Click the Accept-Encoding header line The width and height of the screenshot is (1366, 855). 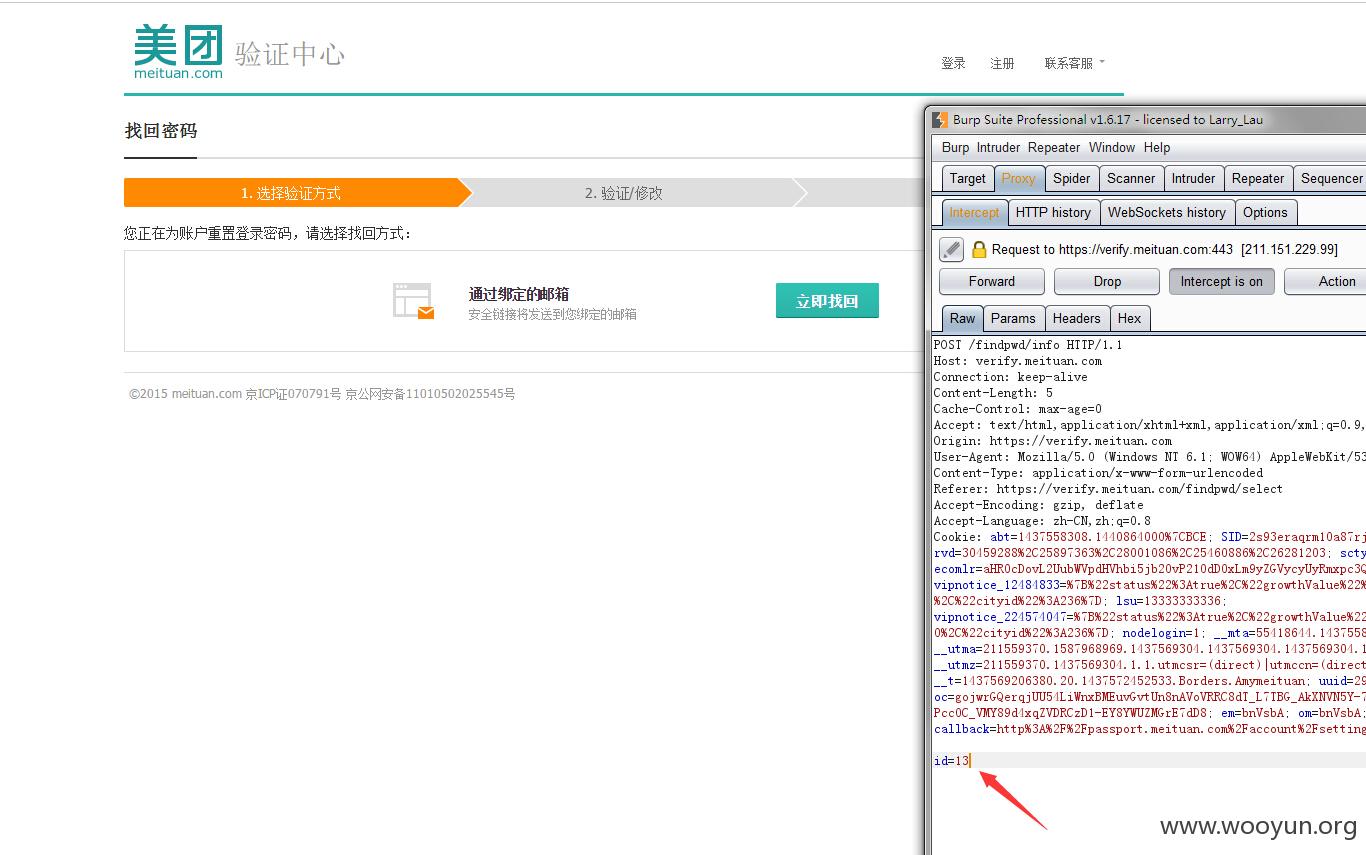tap(1038, 505)
